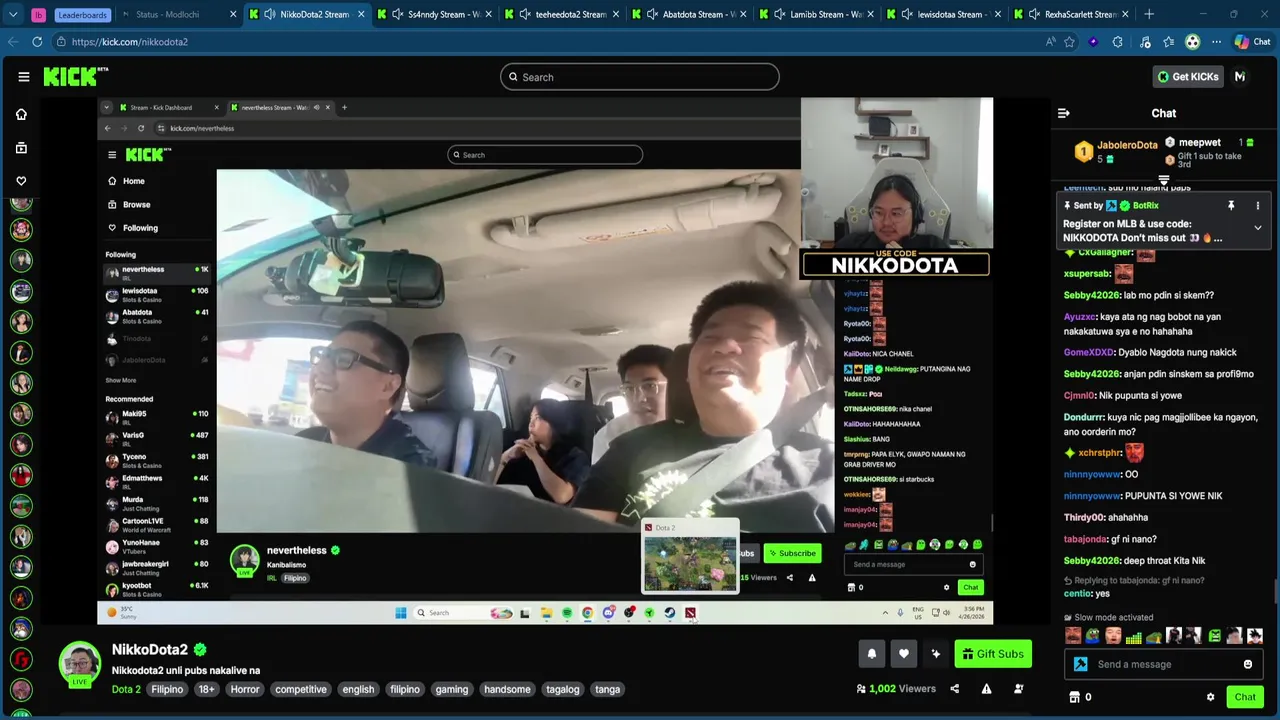Expand the gift leaderboard with the handle
Screen dimensions: 1280x720
pos(1164,181)
